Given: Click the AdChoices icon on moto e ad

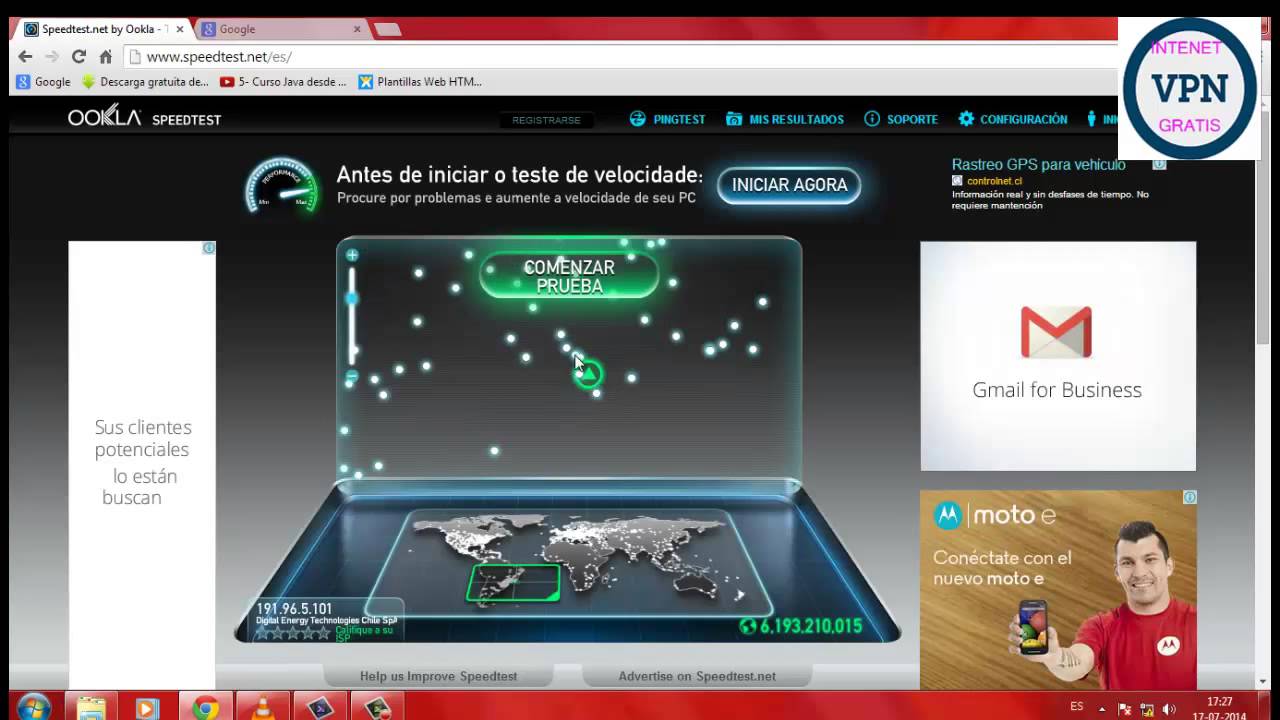Looking at the screenshot, I should point(1190,497).
